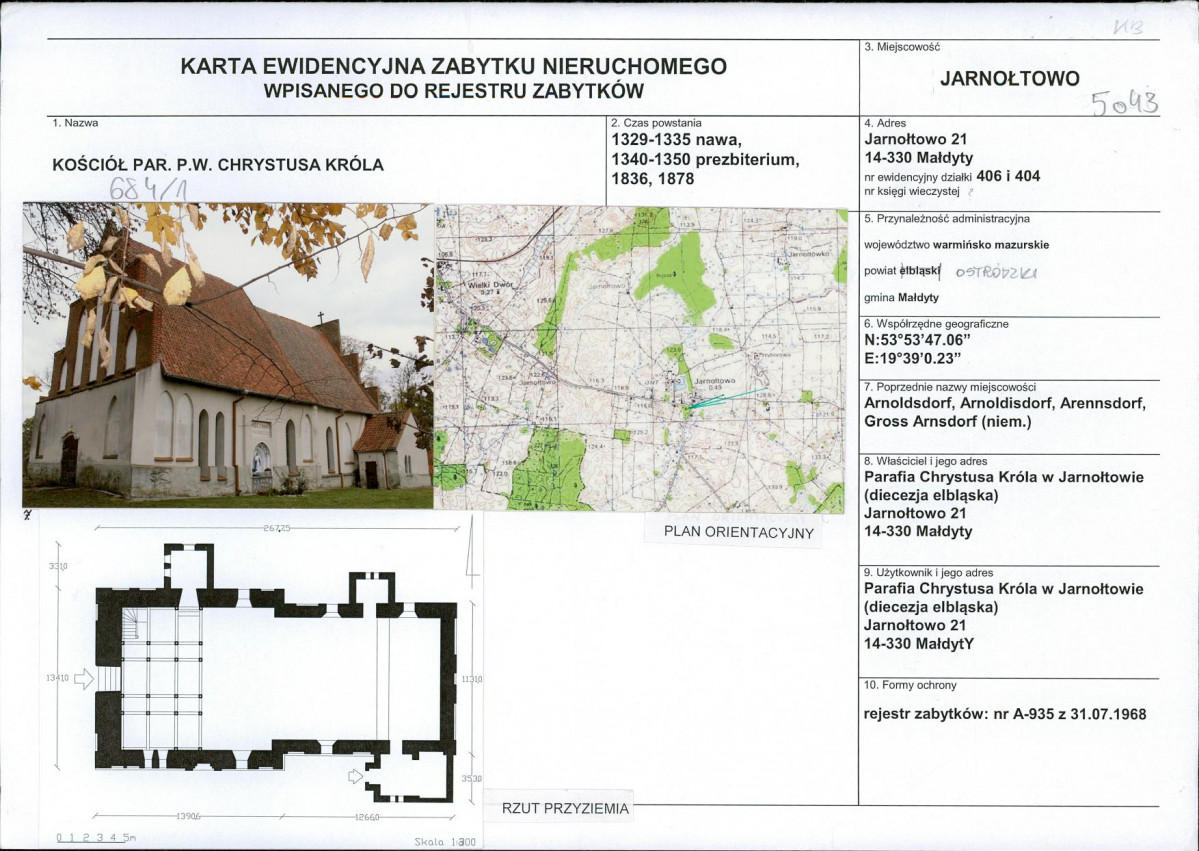Viewport: 1199px width, 851px height.
Task: Click the label 'nr księgi wieczystej'
Action: (911, 191)
